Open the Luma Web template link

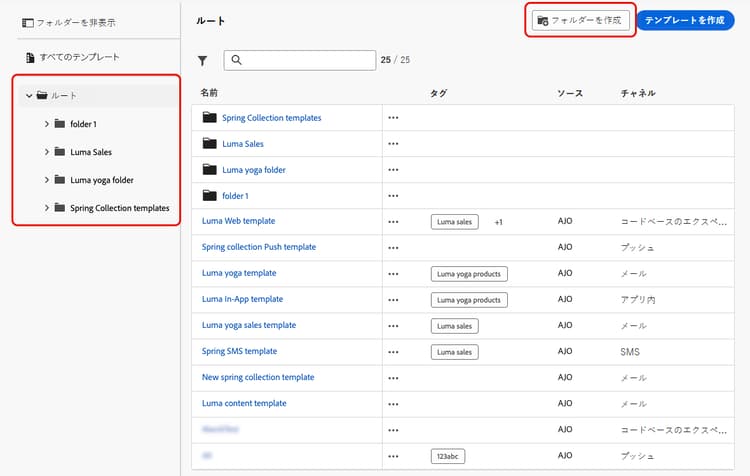click(x=238, y=221)
